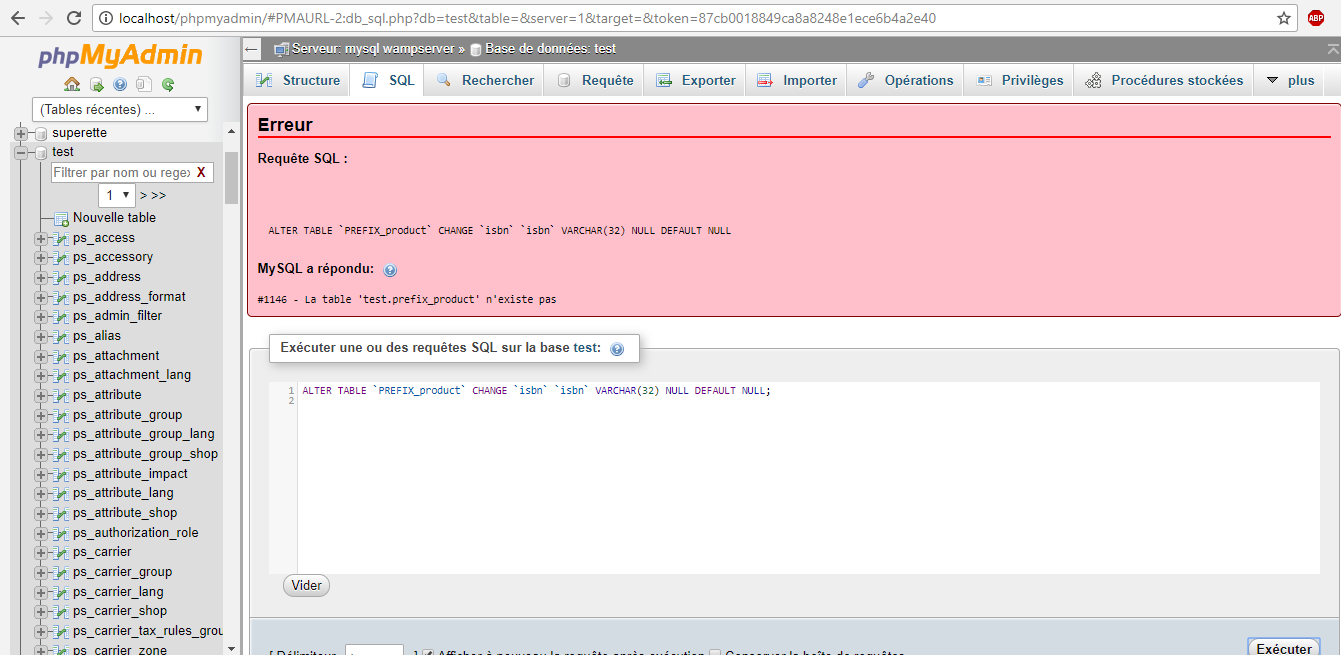Select the SQL tab

(x=388, y=80)
